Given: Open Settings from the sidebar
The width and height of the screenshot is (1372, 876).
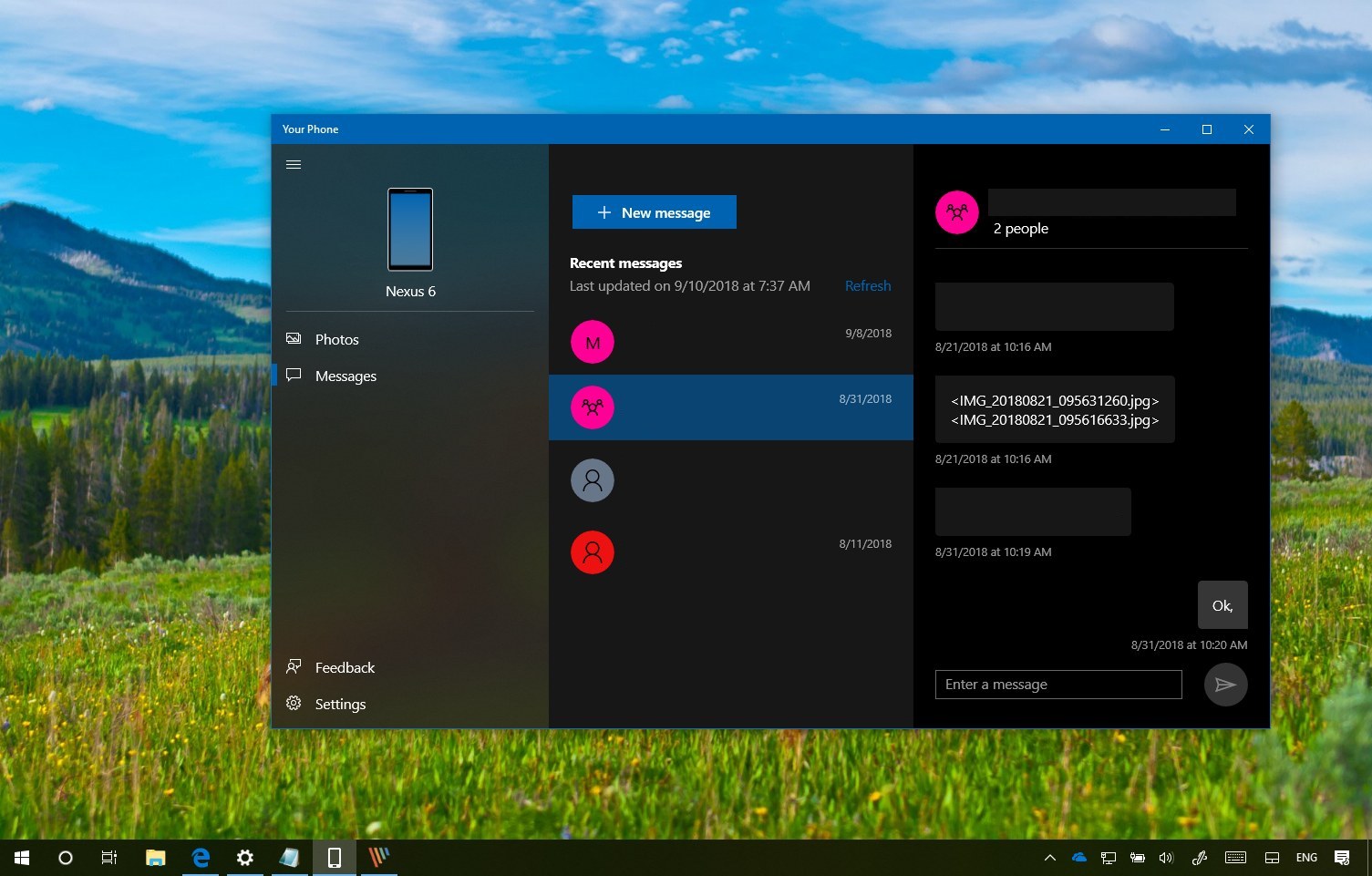Looking at the screenshot, I should pyautogui.click(x=339, y=703).
